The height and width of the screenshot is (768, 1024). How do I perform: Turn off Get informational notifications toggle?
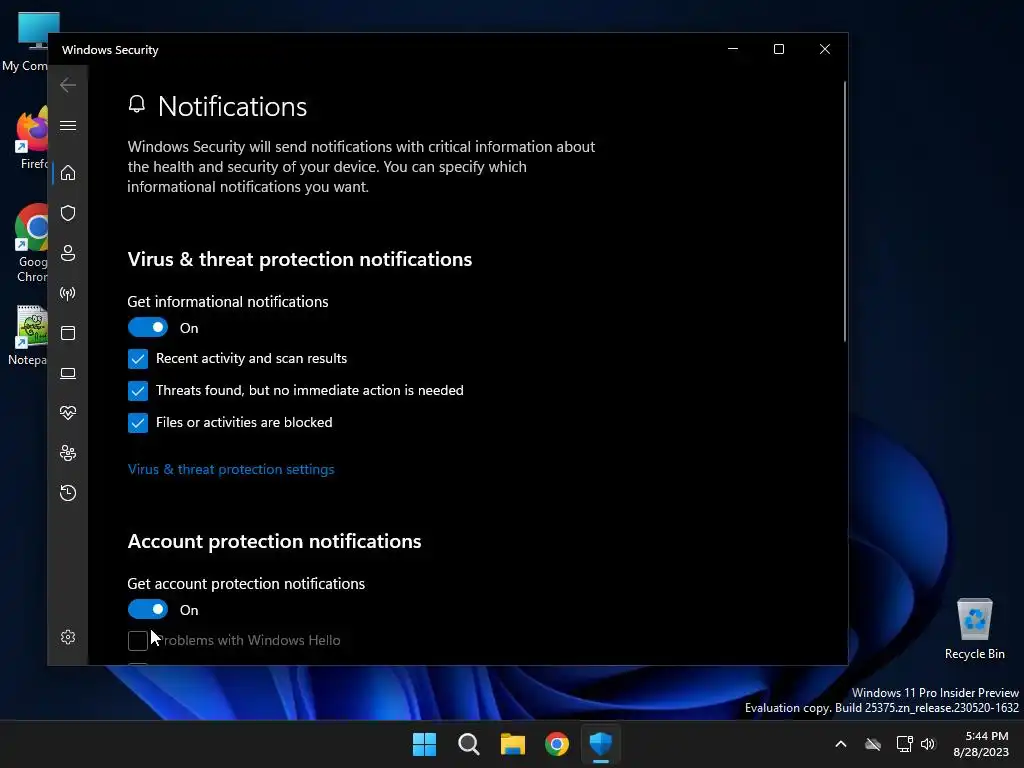[x=148, y=327]
